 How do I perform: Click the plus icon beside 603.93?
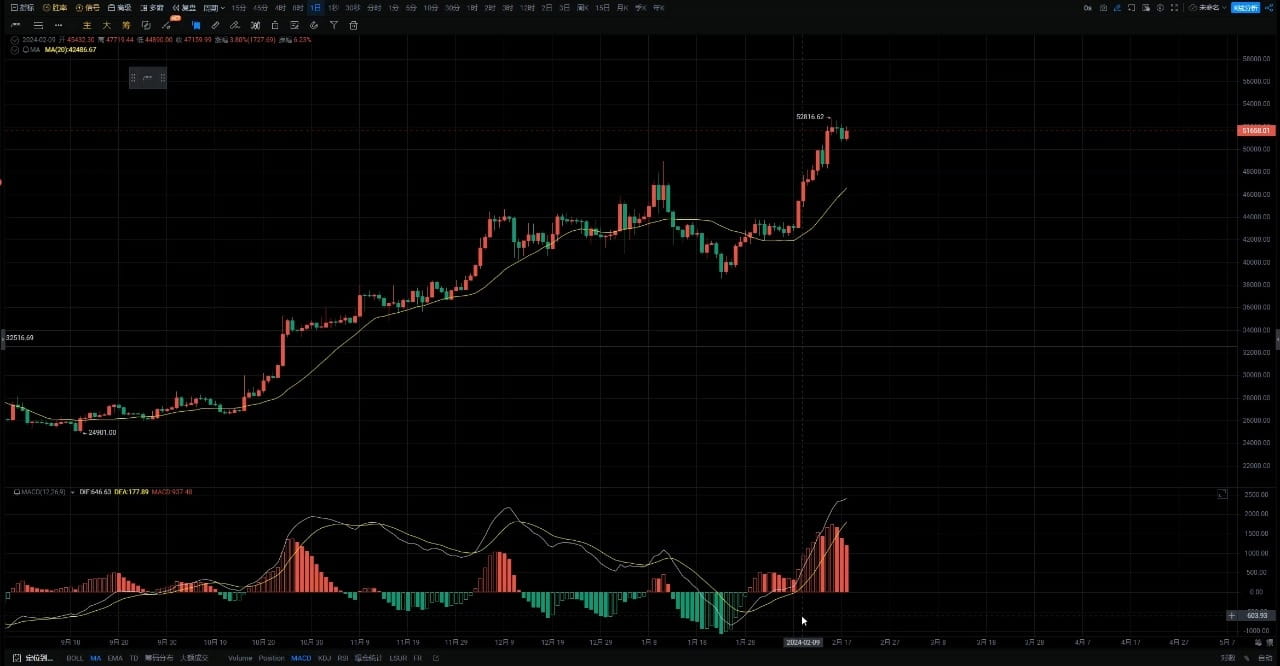[1232, 616]
